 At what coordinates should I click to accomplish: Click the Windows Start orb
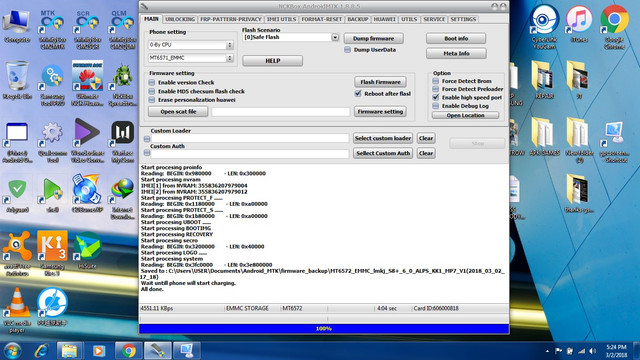[12, 351]
